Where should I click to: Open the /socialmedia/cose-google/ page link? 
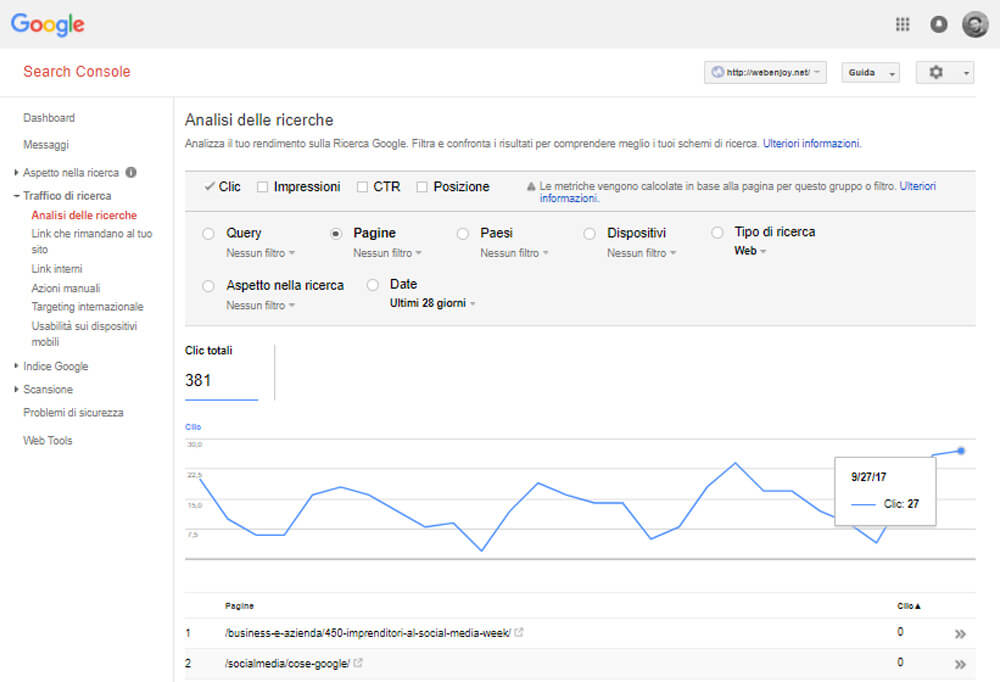point(287,663)
